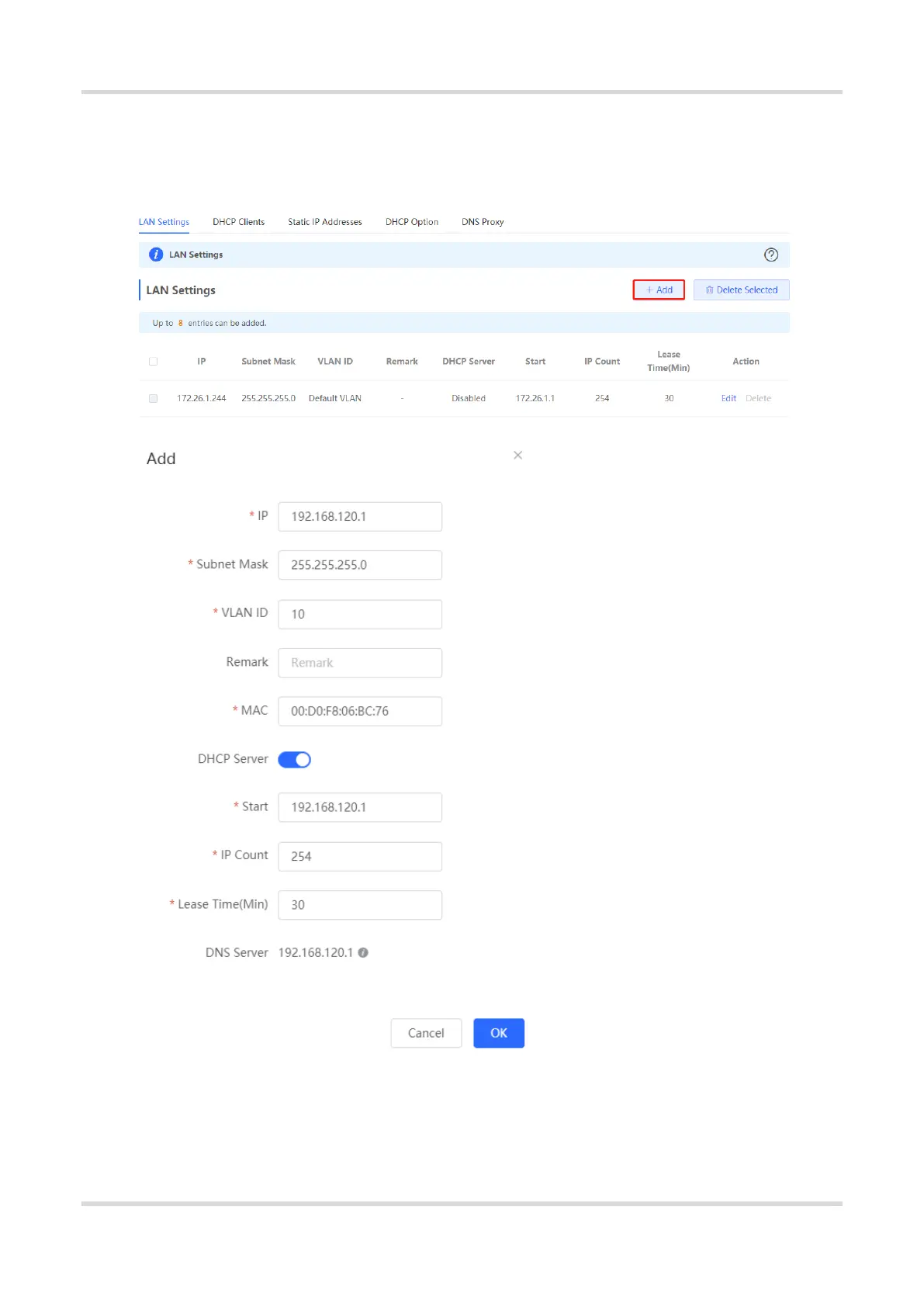The height and width of the screenshot is (1307, 924).
Task: Edit the 172.26.1.244 entry
Action: (728, 398)
